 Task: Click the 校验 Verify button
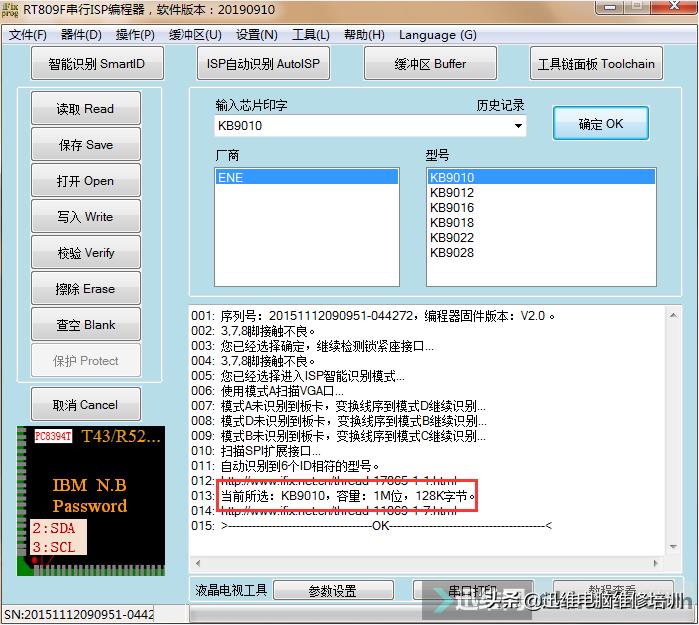pyautogui.click(x=86, y=253)
